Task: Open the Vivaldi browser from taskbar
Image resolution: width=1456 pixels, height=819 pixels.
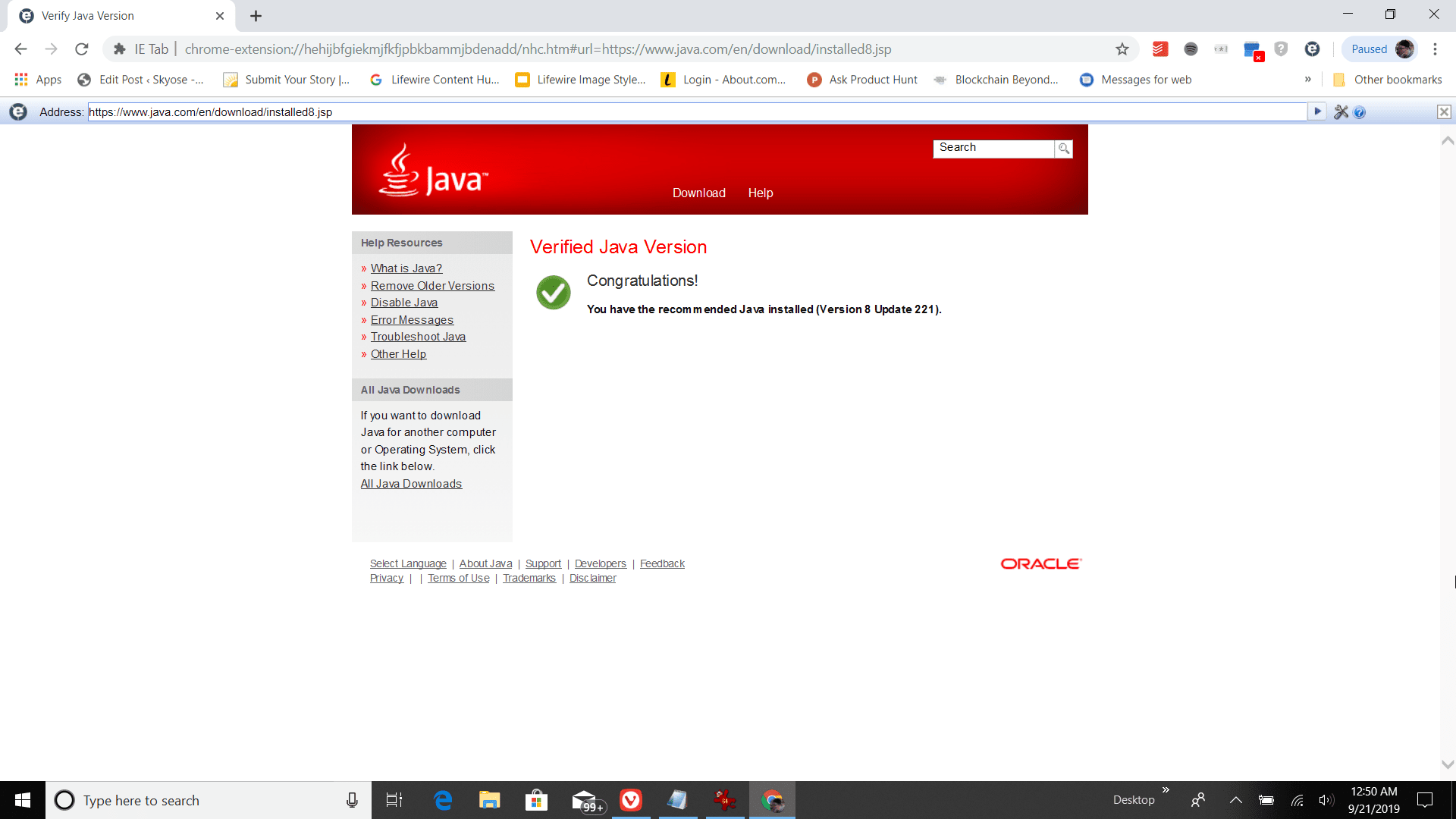Action: tap(631, 800)
